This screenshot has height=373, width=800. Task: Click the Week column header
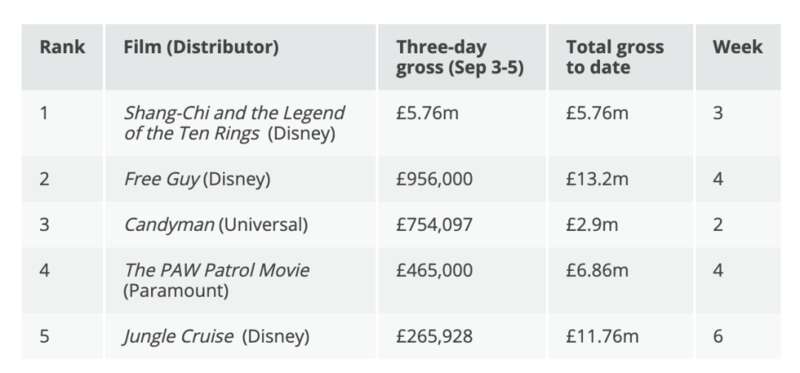pyautogui.click(x=738, y=47)
